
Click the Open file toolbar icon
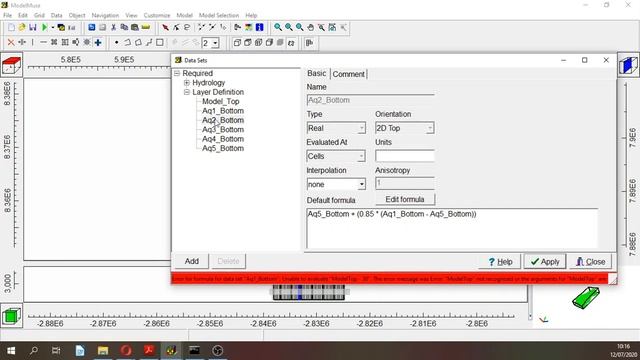pos(22,27)
